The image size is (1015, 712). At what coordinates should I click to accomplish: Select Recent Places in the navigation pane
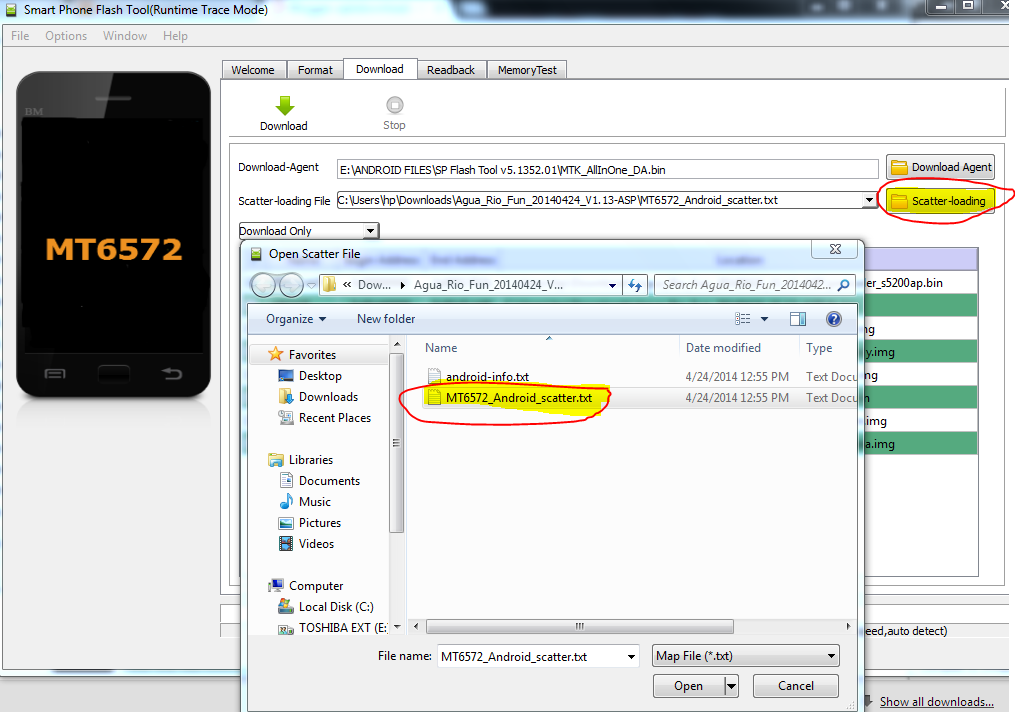coord(335,417)
